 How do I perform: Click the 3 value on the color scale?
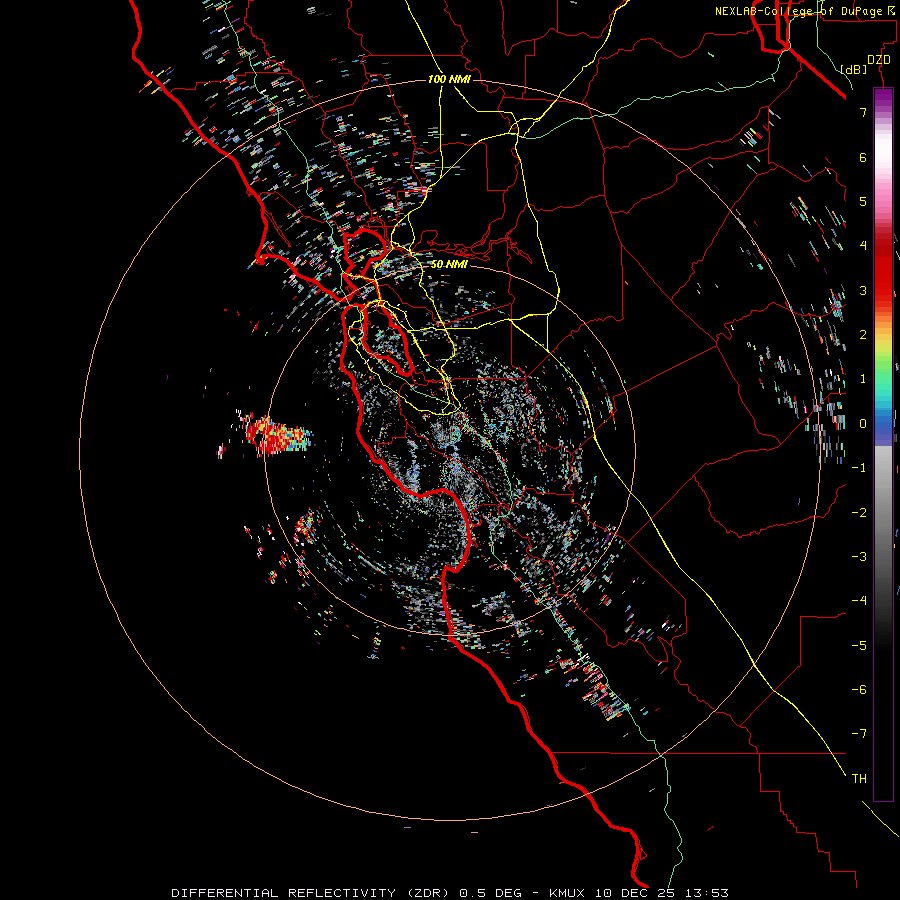coord(863,290)
